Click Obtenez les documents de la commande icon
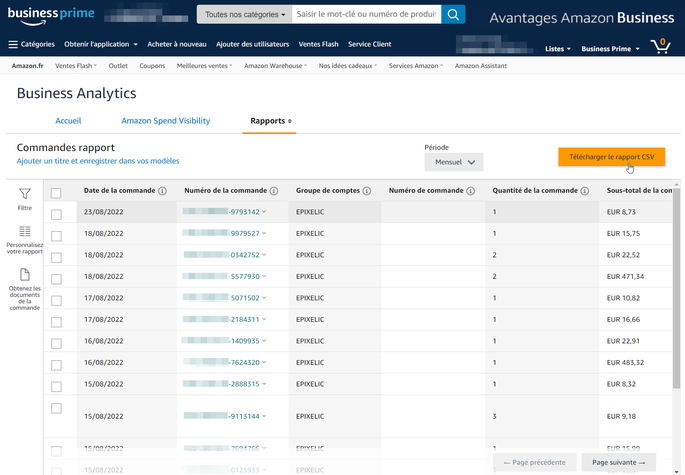Image resolution: width=685 pixels, height=475 pixels. [x=25, y=274]
